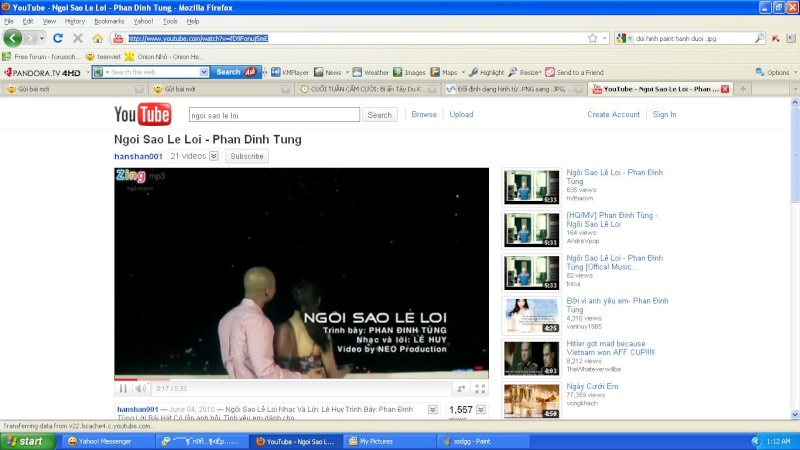Click the Upload link
Image resolution: width=800 pixels, height=450 pixels.
pyautogui.click(x=461, y=114)
